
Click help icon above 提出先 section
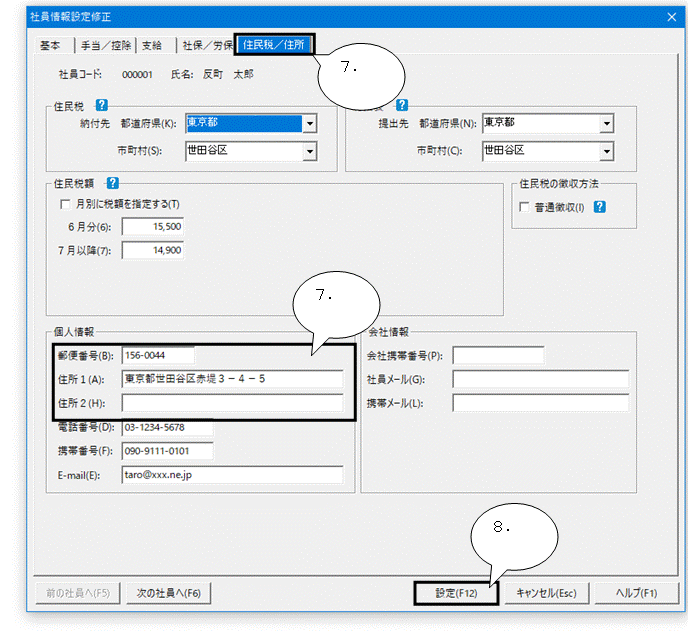pos(402,105)
